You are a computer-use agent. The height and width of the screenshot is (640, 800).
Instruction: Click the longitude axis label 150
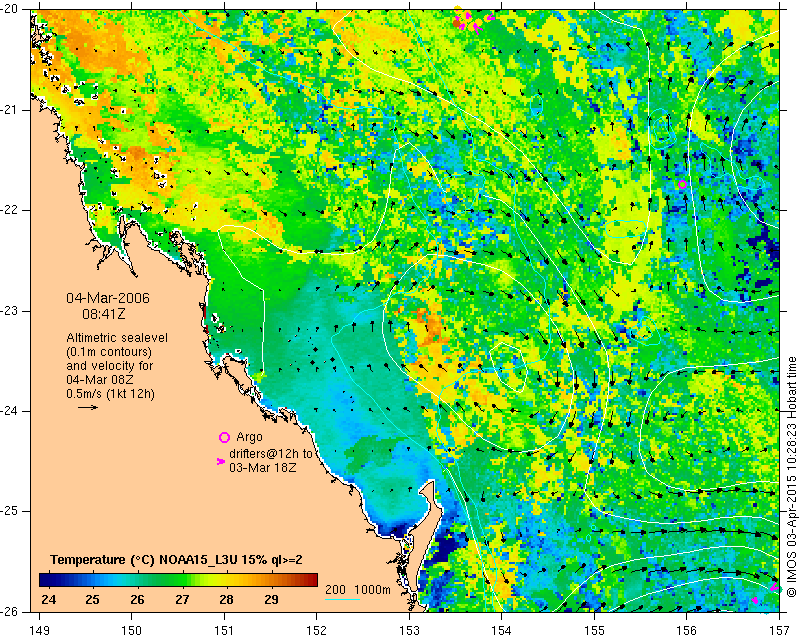[132, 630]
